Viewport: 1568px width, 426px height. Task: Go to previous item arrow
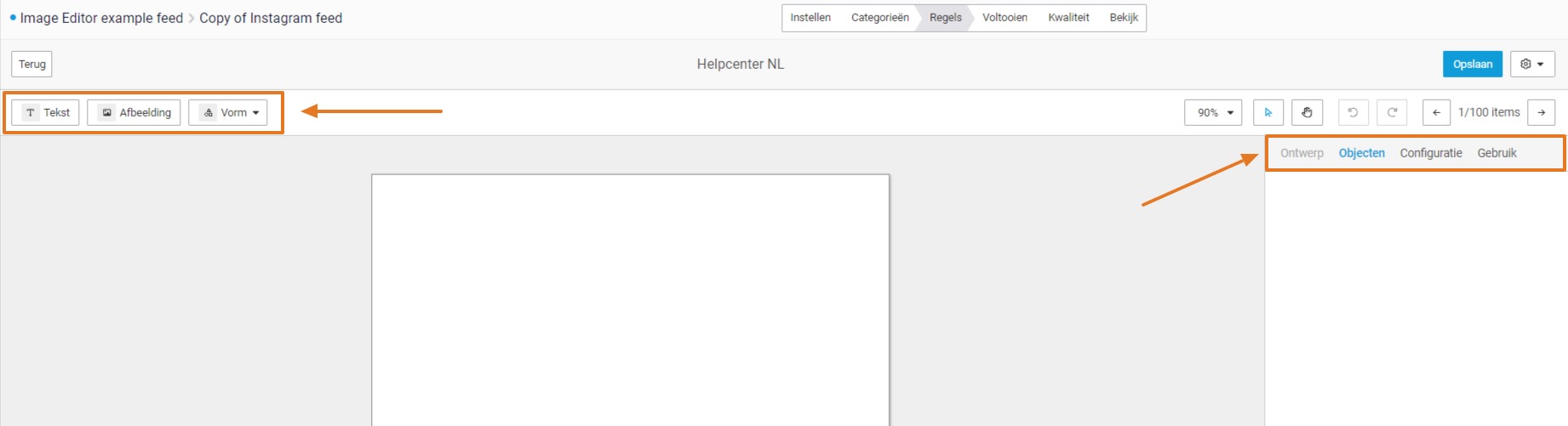point(1436,112)
